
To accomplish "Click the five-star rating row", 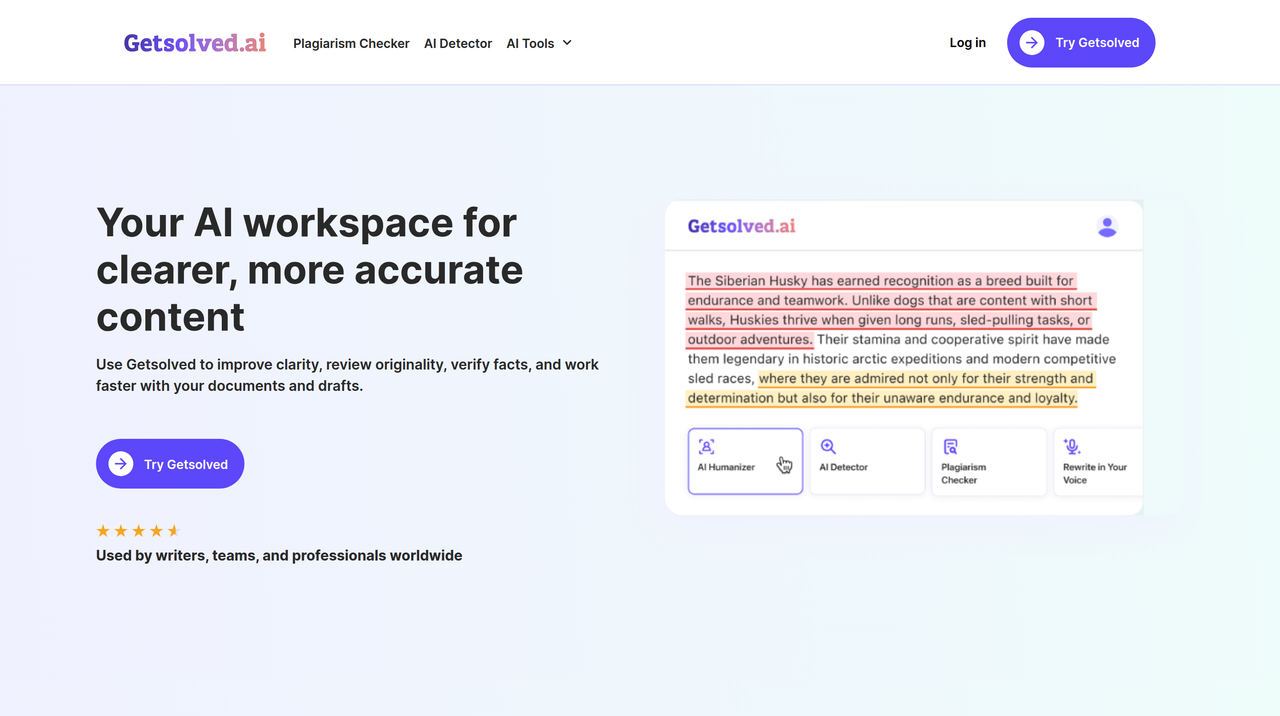I will 138,531.
